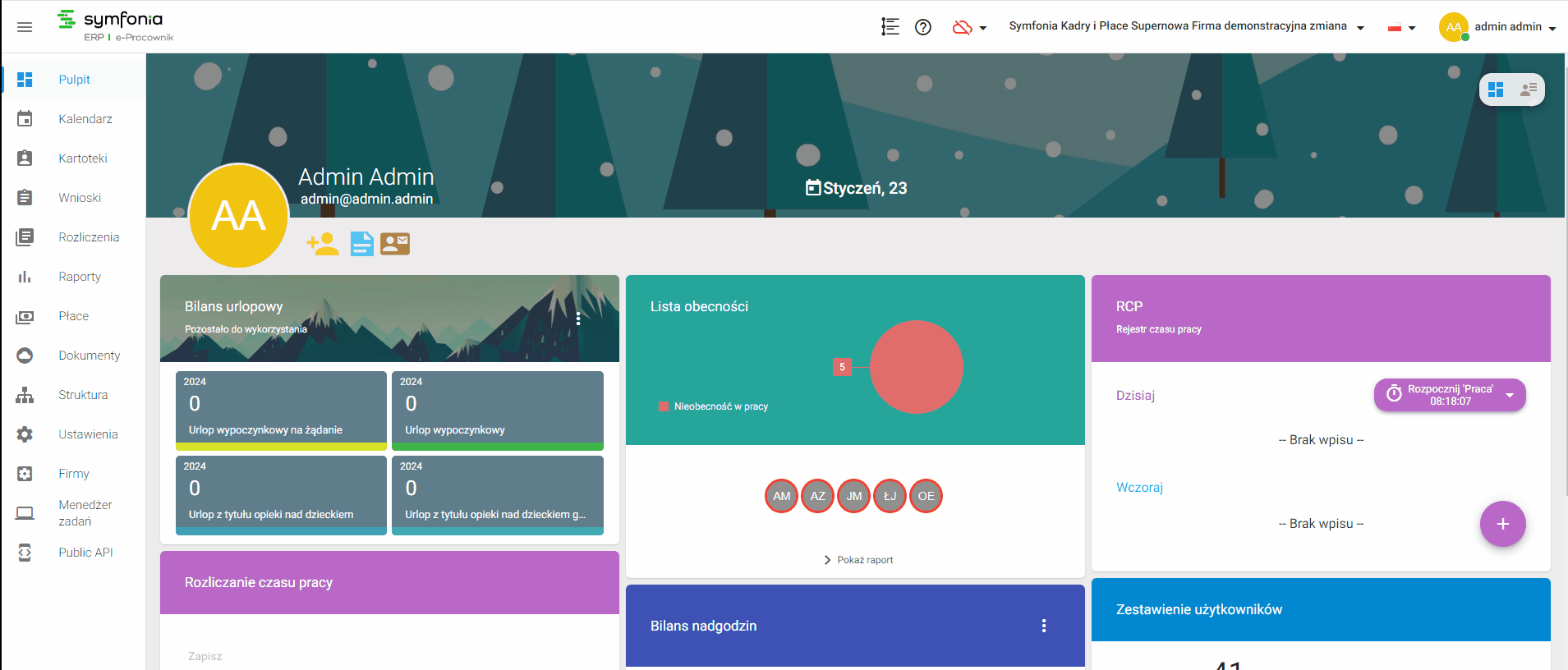Click the task list icon in header
The width and height of the screenshot is (1568, 670).
pyautogui.click(x=890, y=27)
